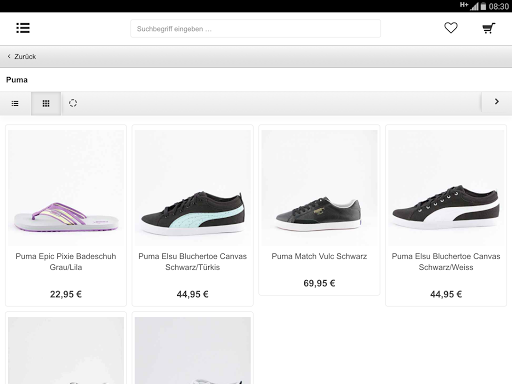This screenshot has height=384, width=512.
Task: Open Puma Elsu Schwarz/Weiss shoe image
Action: point(446,188)
